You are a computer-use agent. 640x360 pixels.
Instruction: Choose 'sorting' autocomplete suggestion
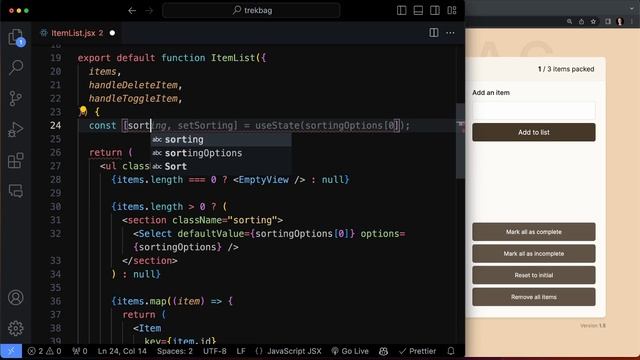221,140
